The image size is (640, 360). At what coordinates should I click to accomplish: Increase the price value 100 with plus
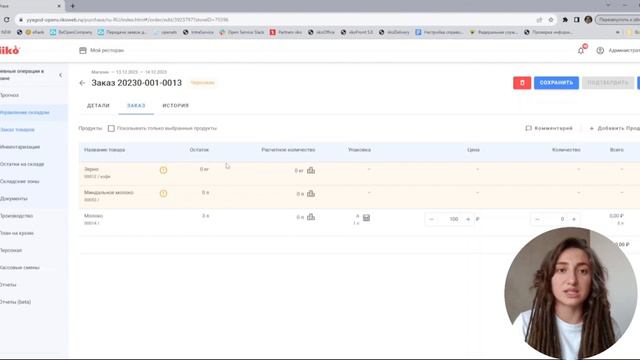(468, 219)
